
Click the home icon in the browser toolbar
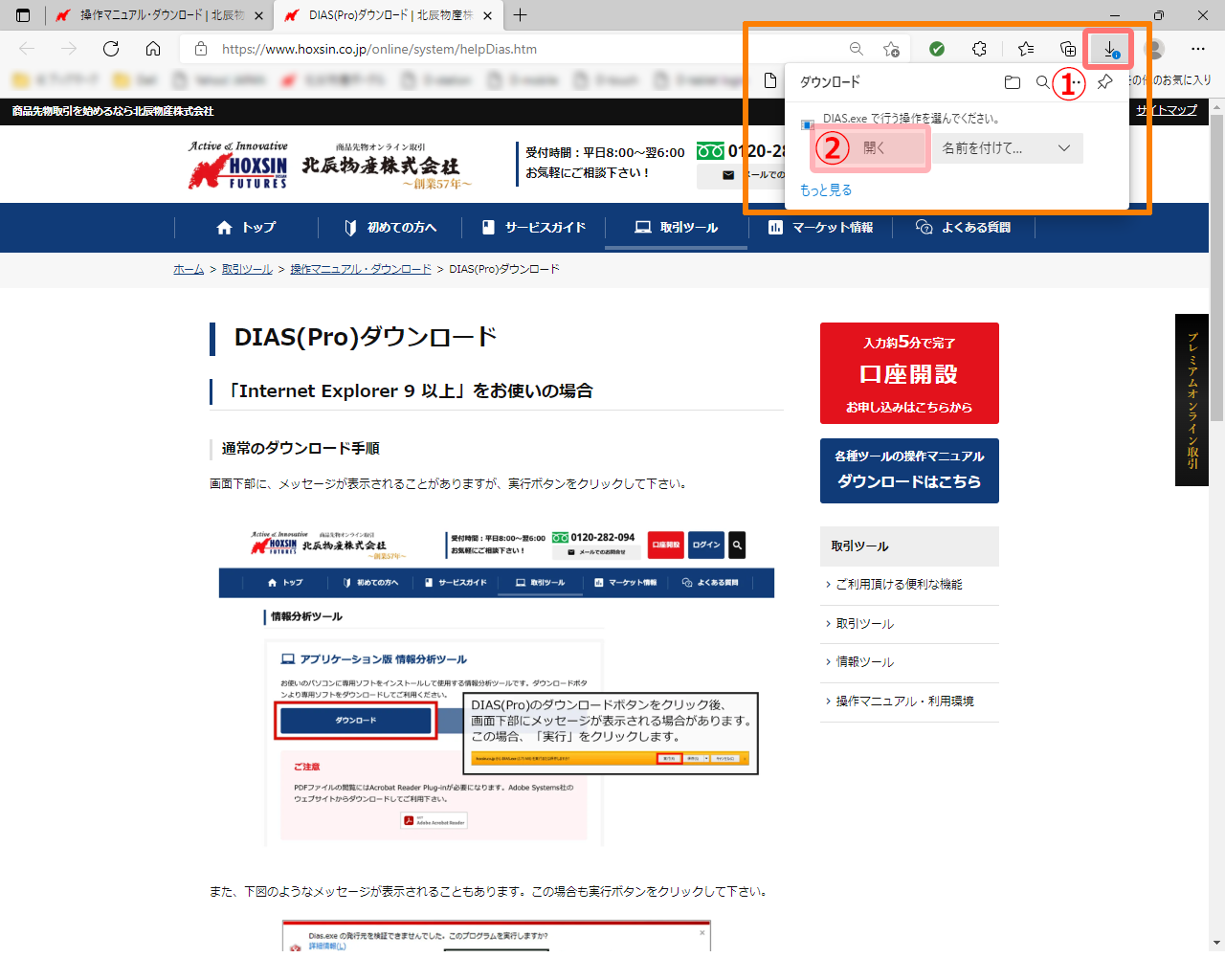coord(153,49)
